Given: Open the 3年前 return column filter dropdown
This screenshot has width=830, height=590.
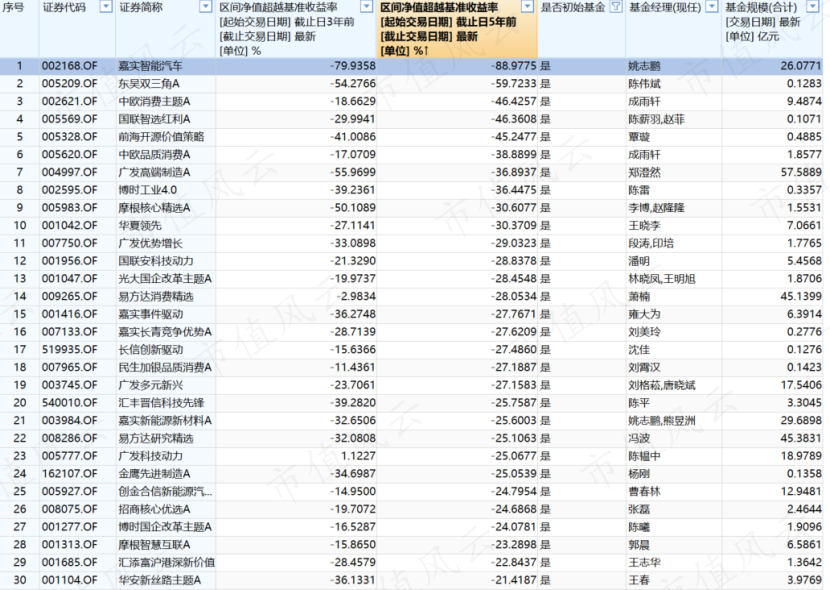Looking at the screenshot, I should click(x=366, y=7).
